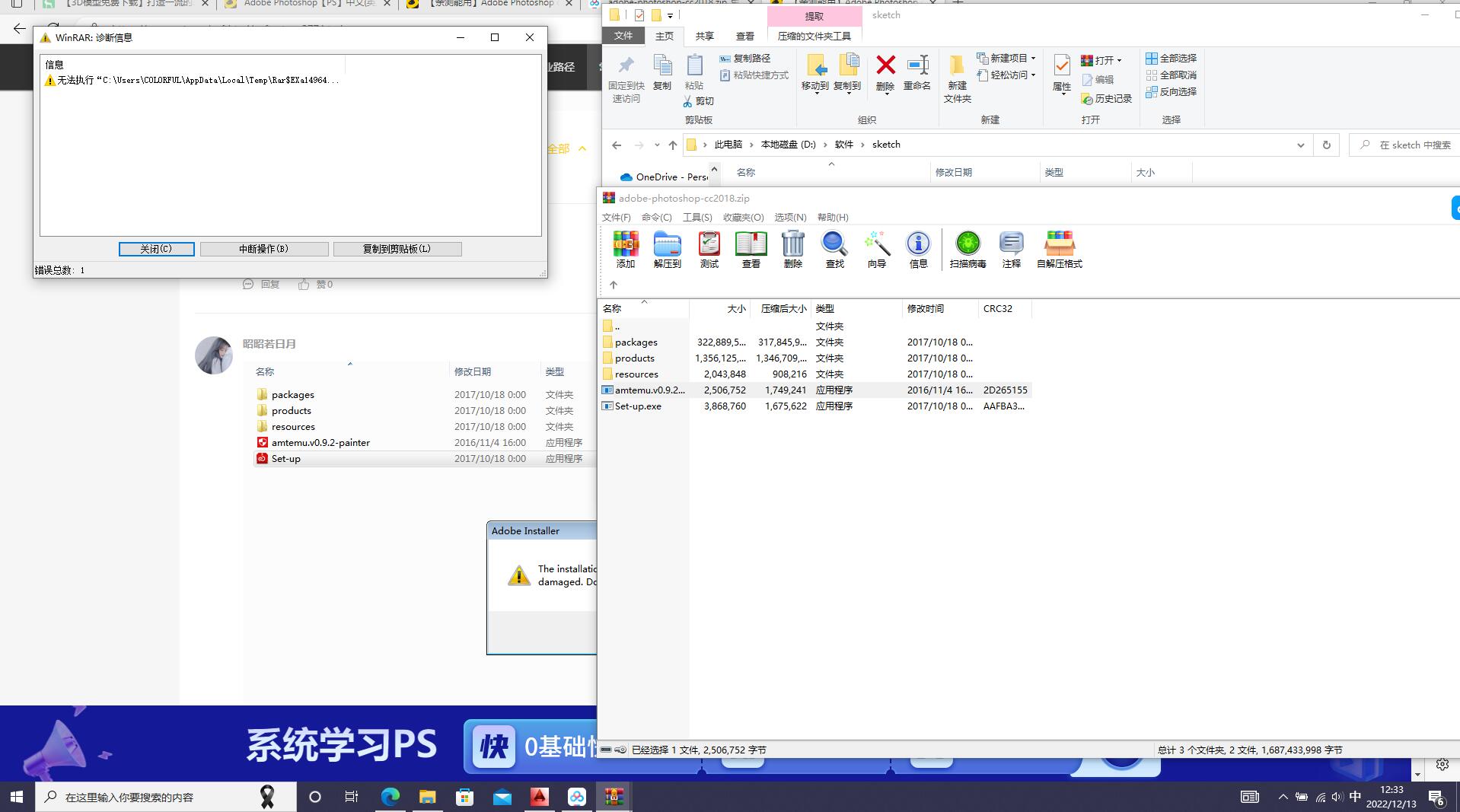Click the Windows taskbar search box
Viewport: 1460px width, 812px height.
coord(152,797)
